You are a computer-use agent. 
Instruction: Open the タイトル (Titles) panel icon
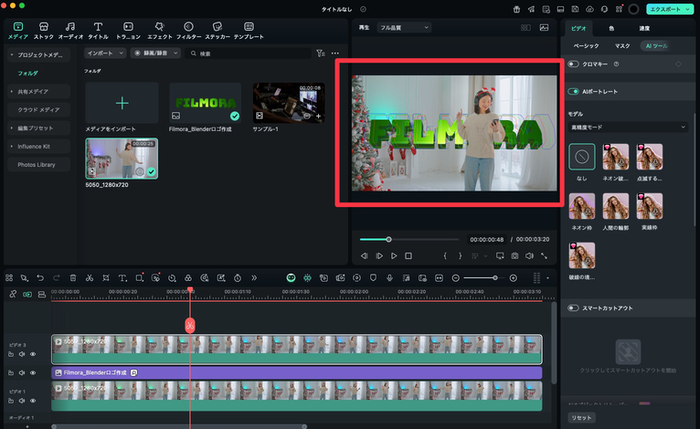click(x=99, y=28)
